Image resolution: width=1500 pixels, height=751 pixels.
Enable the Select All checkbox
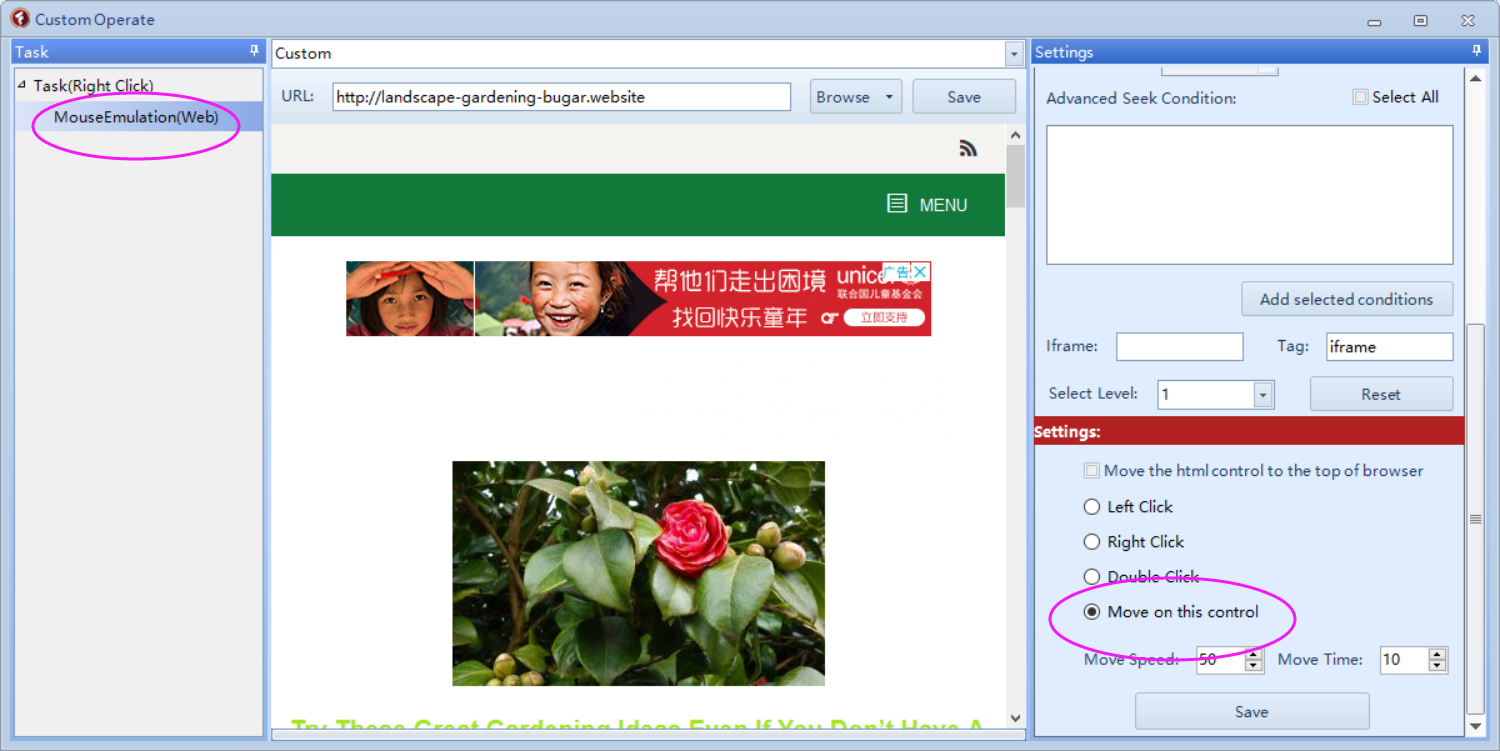pos(1360,97)
